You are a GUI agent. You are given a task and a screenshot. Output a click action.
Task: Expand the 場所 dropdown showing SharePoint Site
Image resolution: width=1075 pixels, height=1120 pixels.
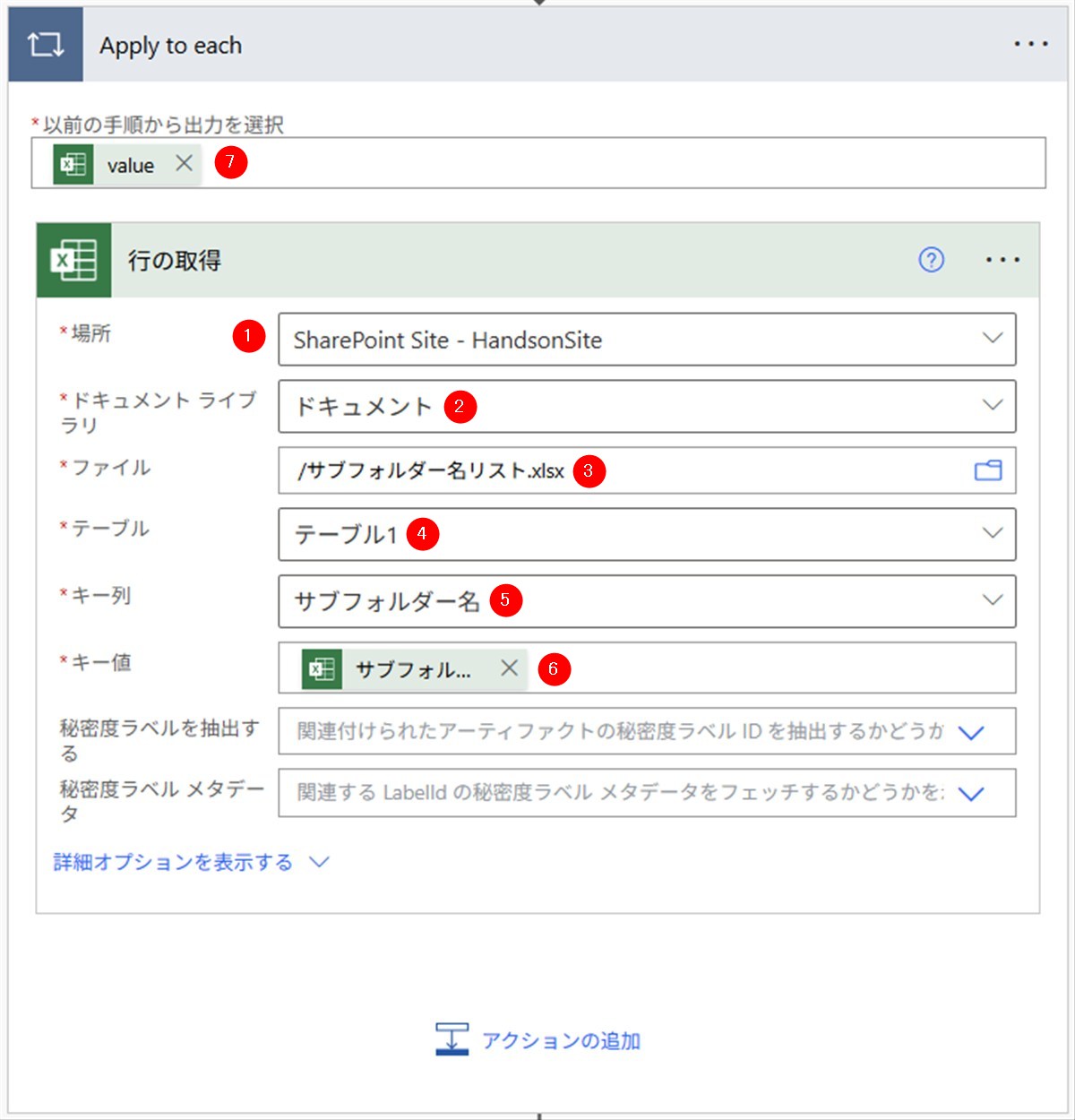pos(992,339)
